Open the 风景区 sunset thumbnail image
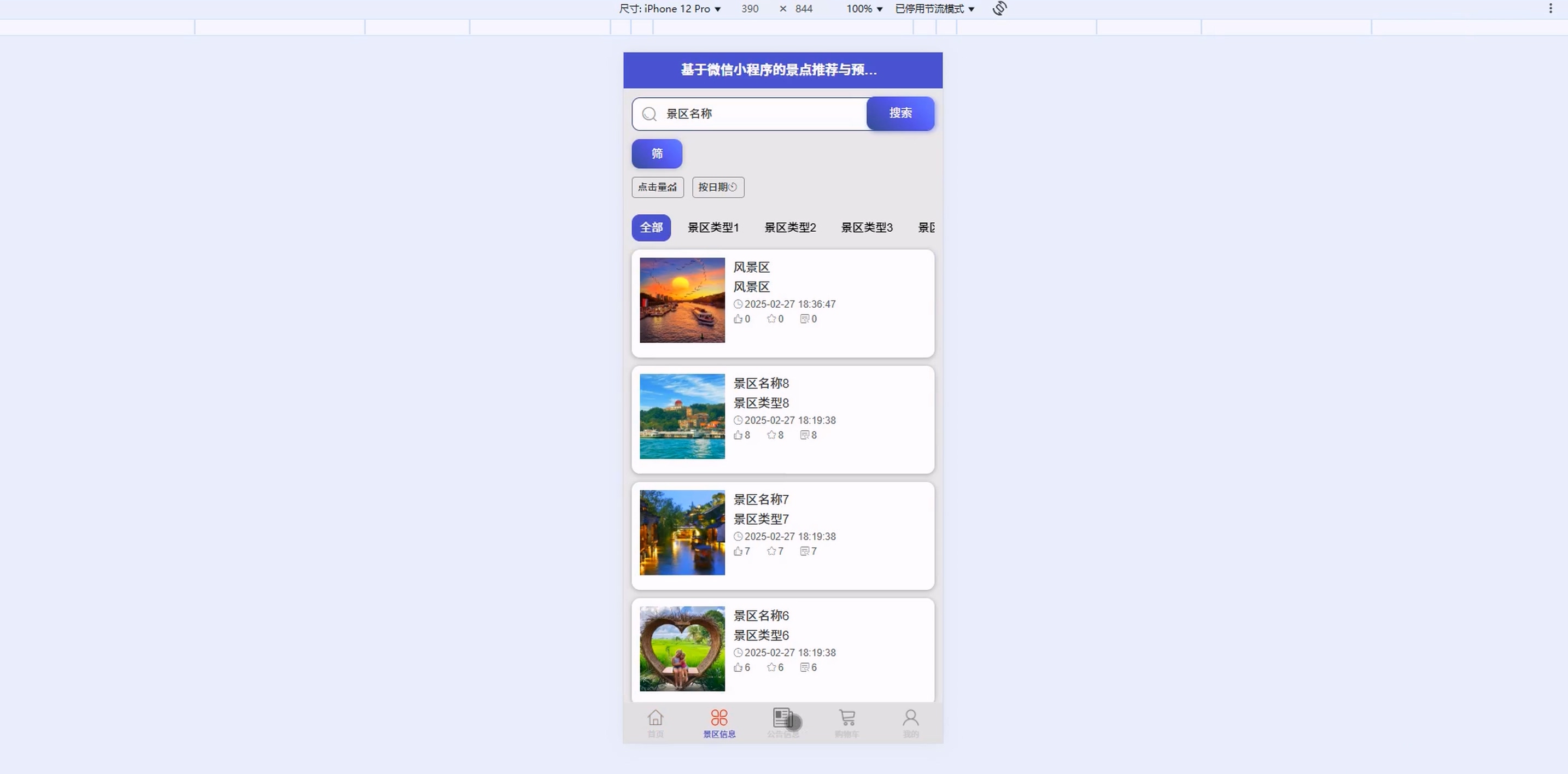1568x774 pixels. click(x=682, y=300)
